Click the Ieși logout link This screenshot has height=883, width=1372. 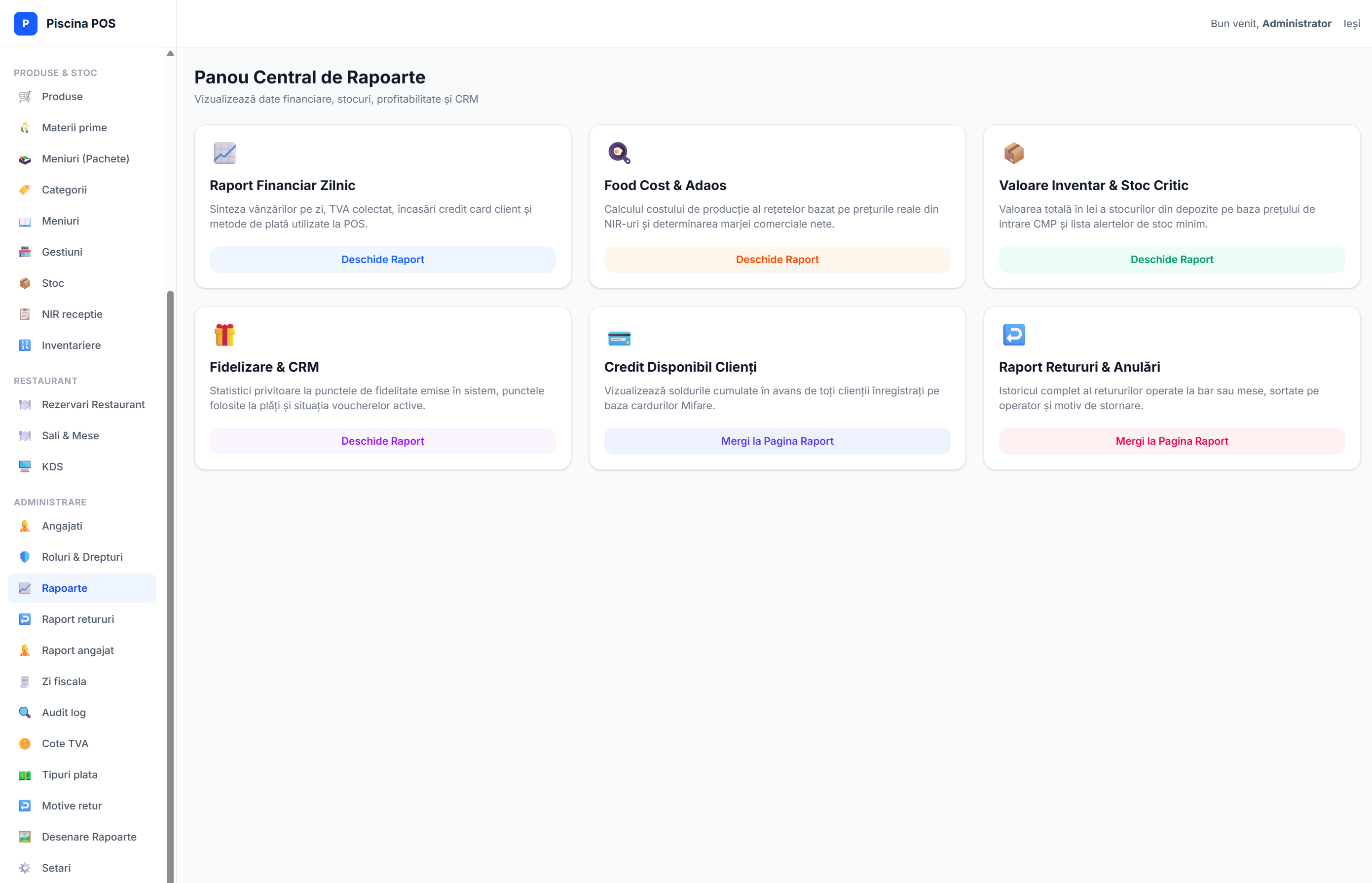coord(1351,24)
